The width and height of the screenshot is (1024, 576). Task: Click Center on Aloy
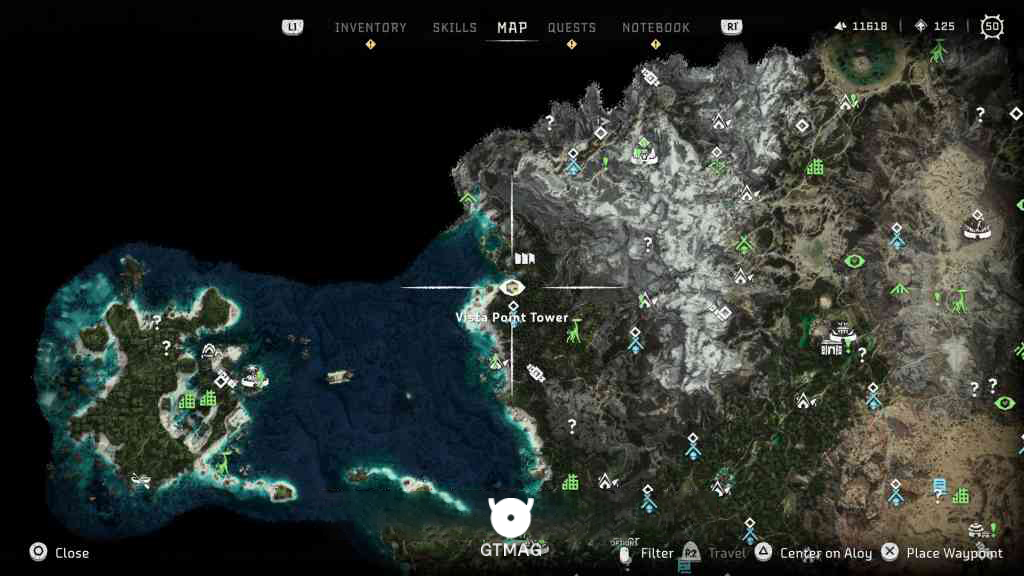pyautogui.click(x=826, y=553)
